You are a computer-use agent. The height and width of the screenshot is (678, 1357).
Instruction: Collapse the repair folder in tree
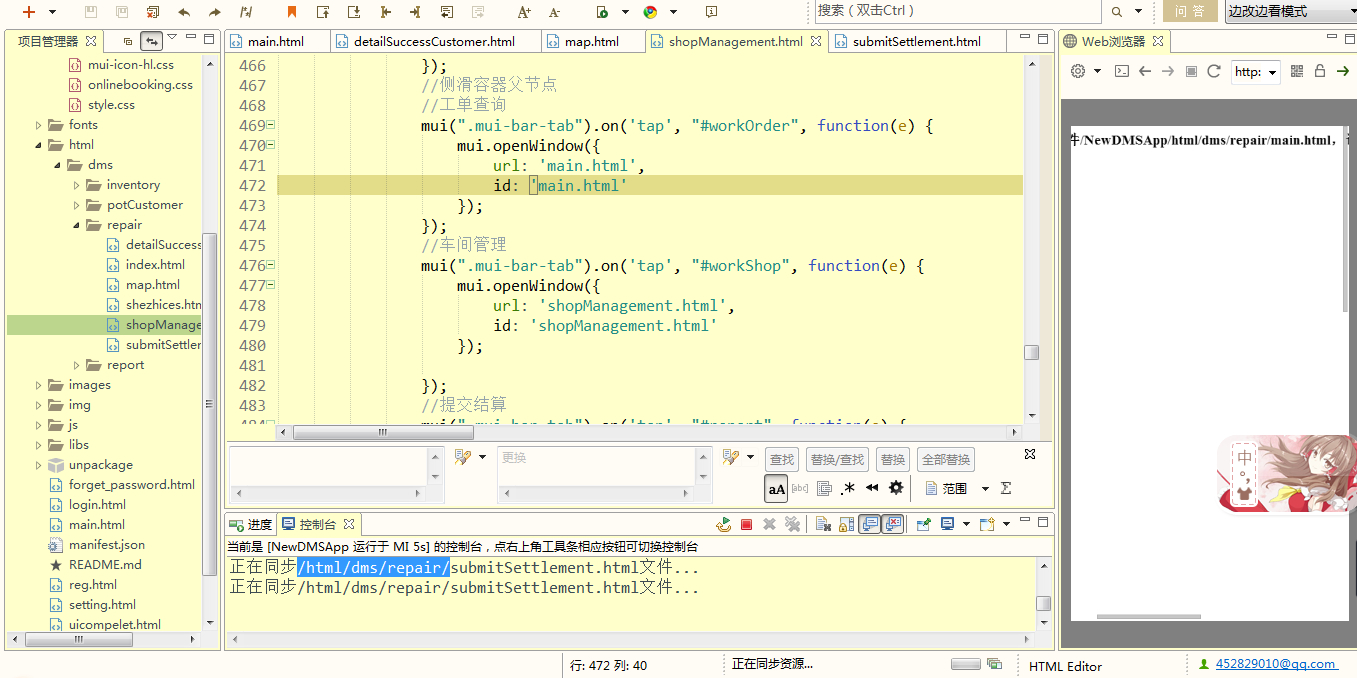tap(76, 225)
